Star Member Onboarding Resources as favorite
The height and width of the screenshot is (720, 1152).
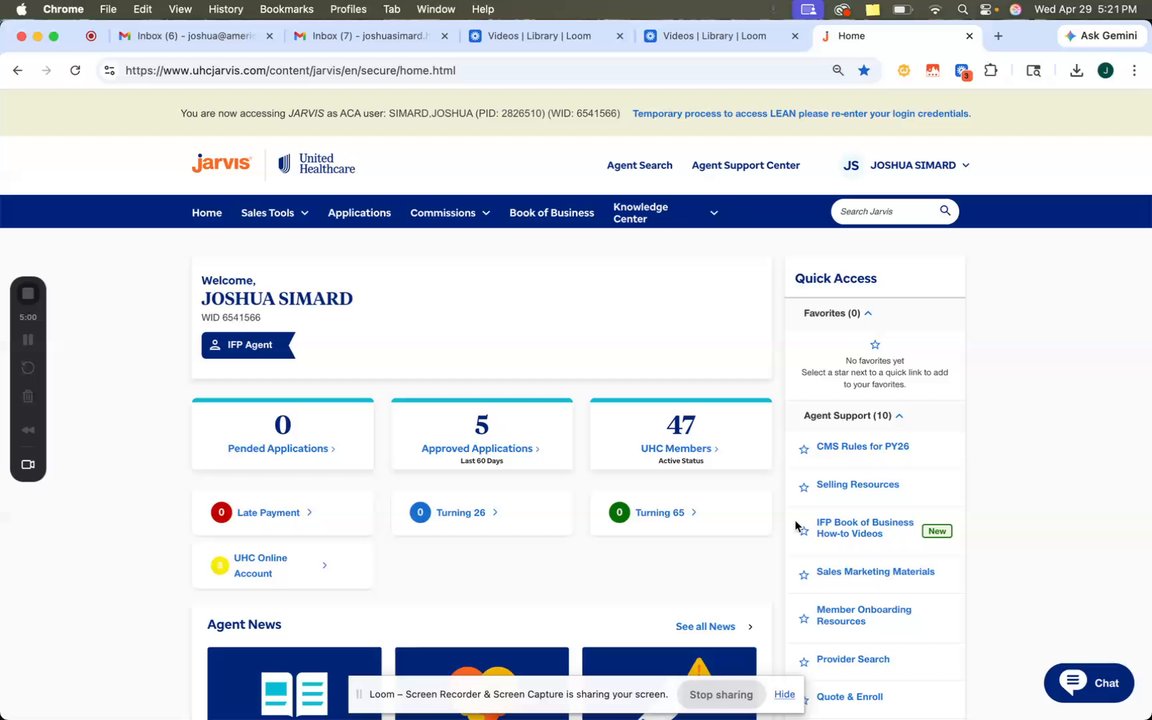804,619
